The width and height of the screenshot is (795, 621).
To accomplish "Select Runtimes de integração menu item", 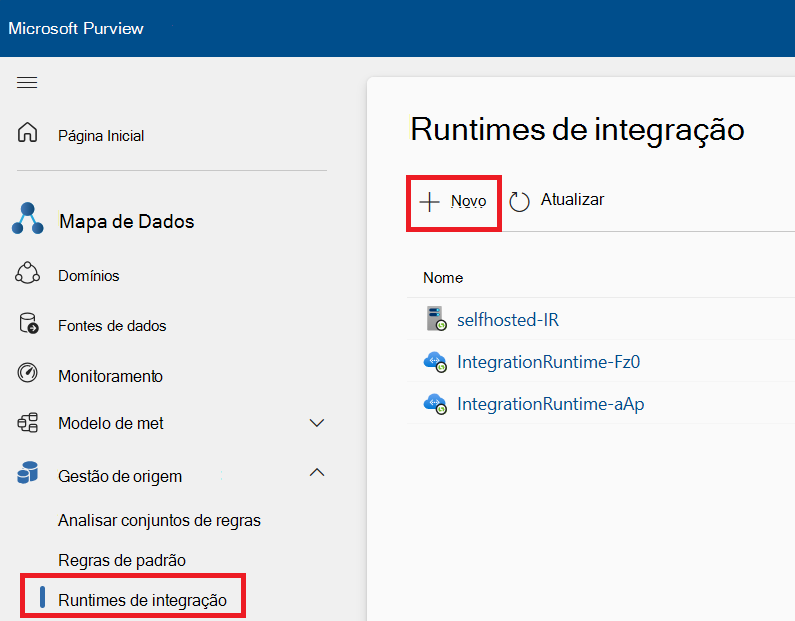I will [x=142, y=600].
